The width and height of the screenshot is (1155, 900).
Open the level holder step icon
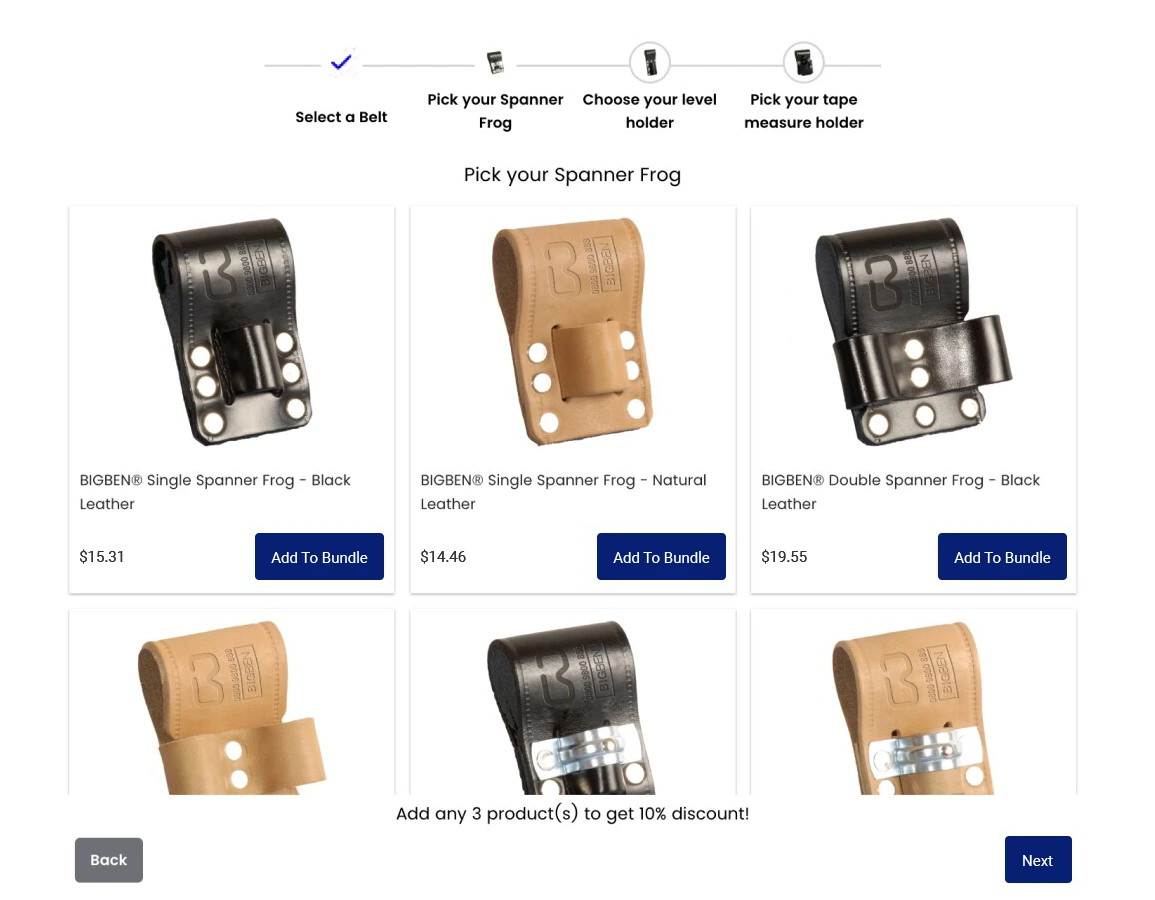pos(650,63)
